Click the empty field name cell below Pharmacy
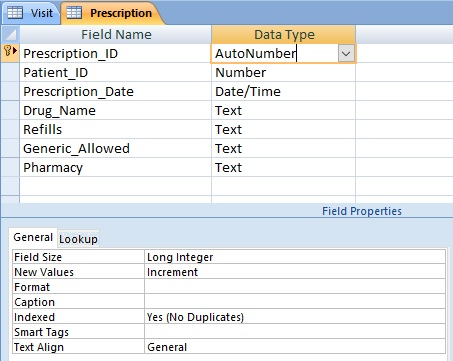 tap(116, 186)
